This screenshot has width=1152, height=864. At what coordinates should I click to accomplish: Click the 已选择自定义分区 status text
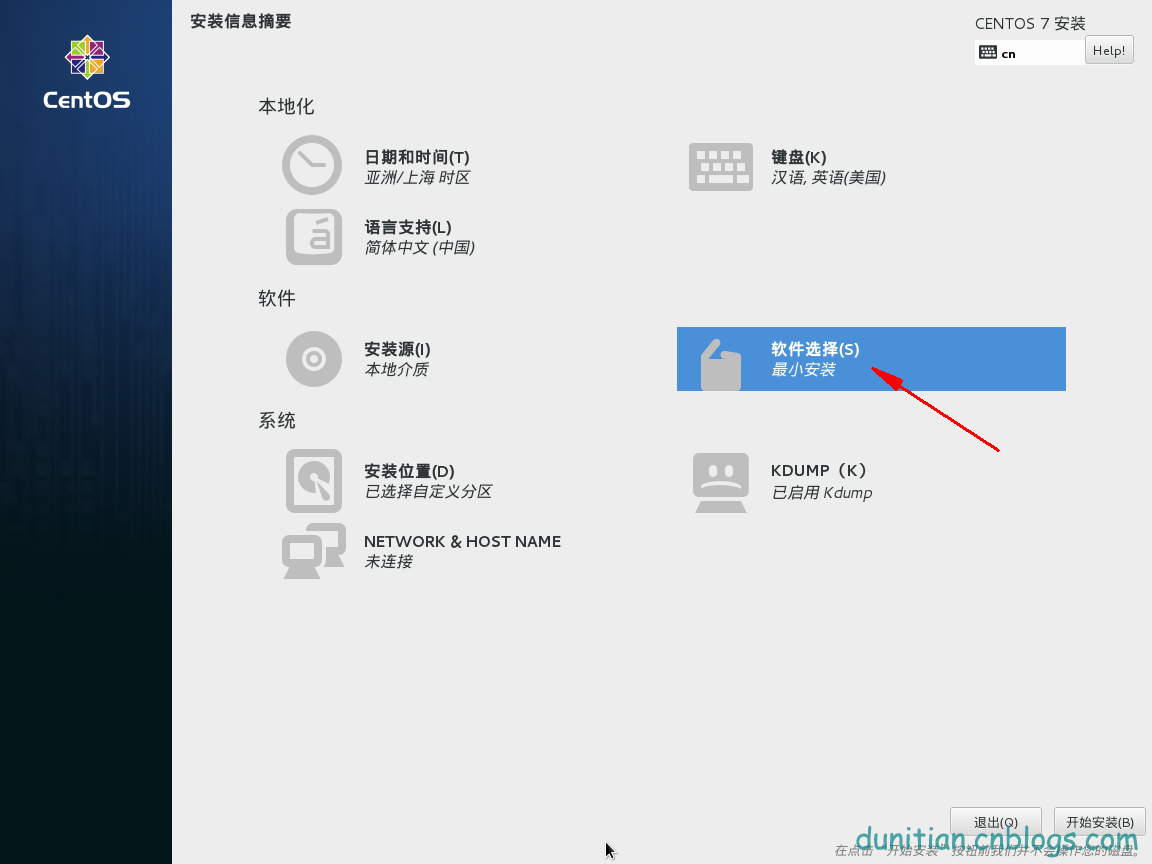(428, 492)
